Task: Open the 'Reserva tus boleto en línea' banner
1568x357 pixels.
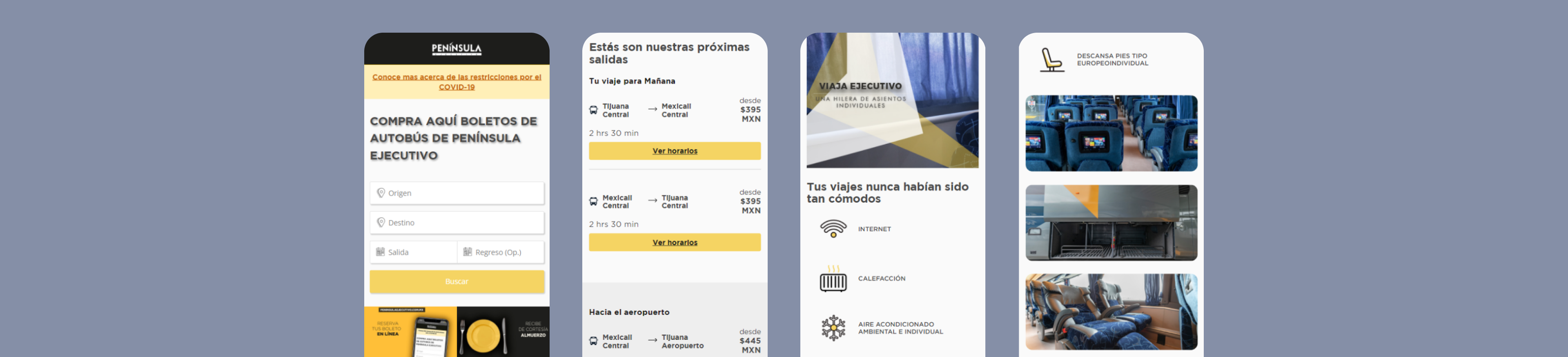Action: coord(410,331)
